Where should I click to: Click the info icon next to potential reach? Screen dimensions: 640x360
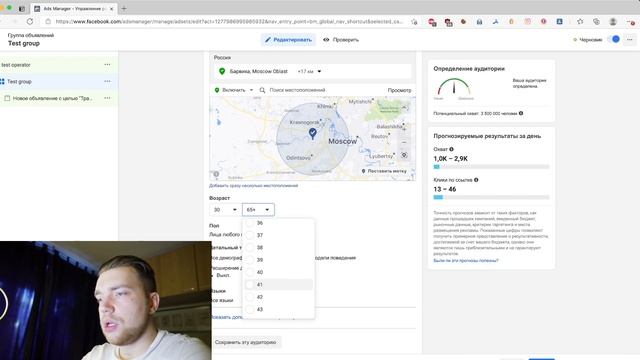click(521, 113)
